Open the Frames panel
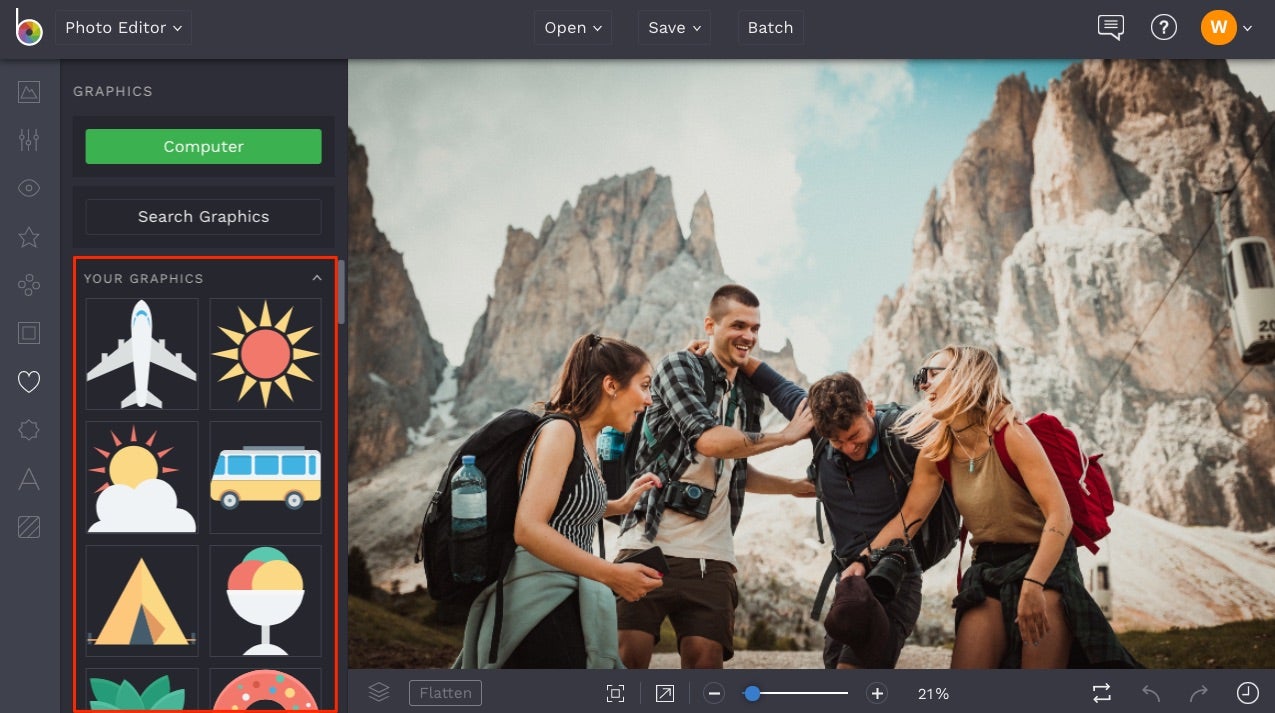Viewport: 1275px width, 713px height. pyautogui.click(x=28, y=333)
